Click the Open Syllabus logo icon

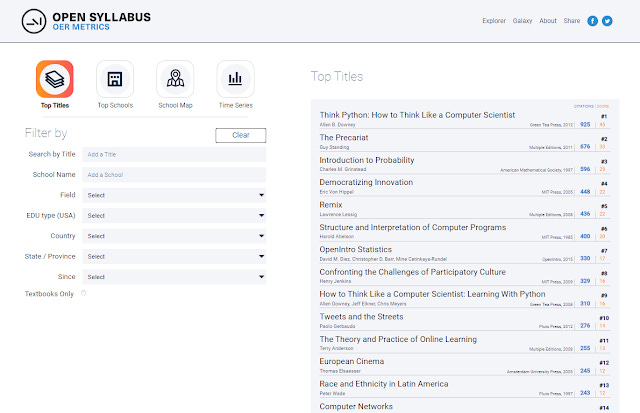click(x=33, y=21)
